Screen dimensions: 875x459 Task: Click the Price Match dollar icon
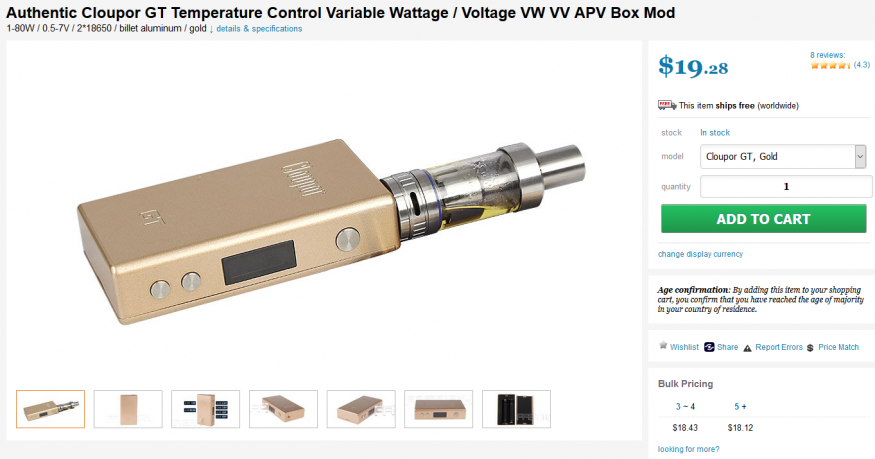(810, 348)
